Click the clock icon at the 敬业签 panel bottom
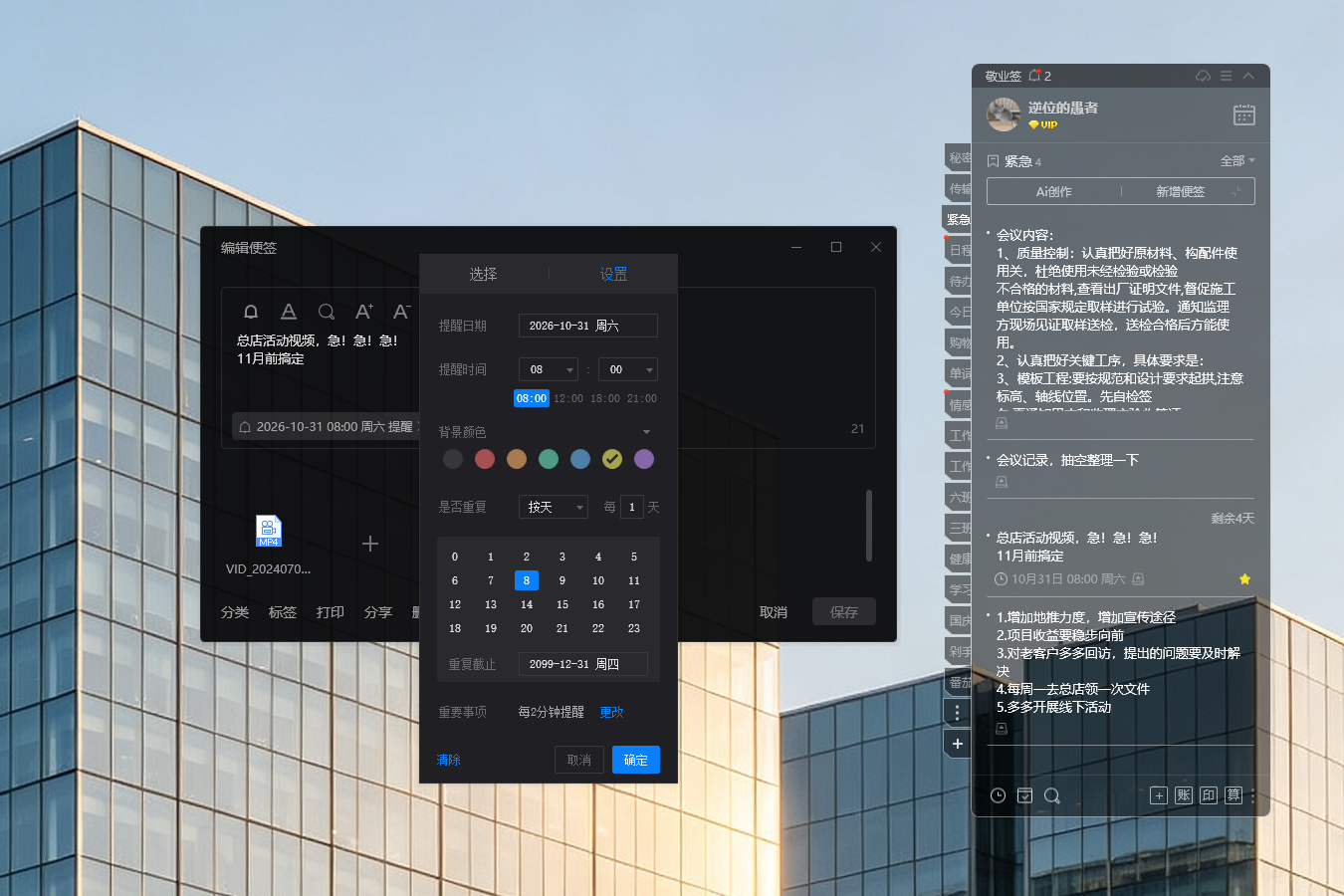Viewport: 1344px width, 896px height. pos(998,795)
